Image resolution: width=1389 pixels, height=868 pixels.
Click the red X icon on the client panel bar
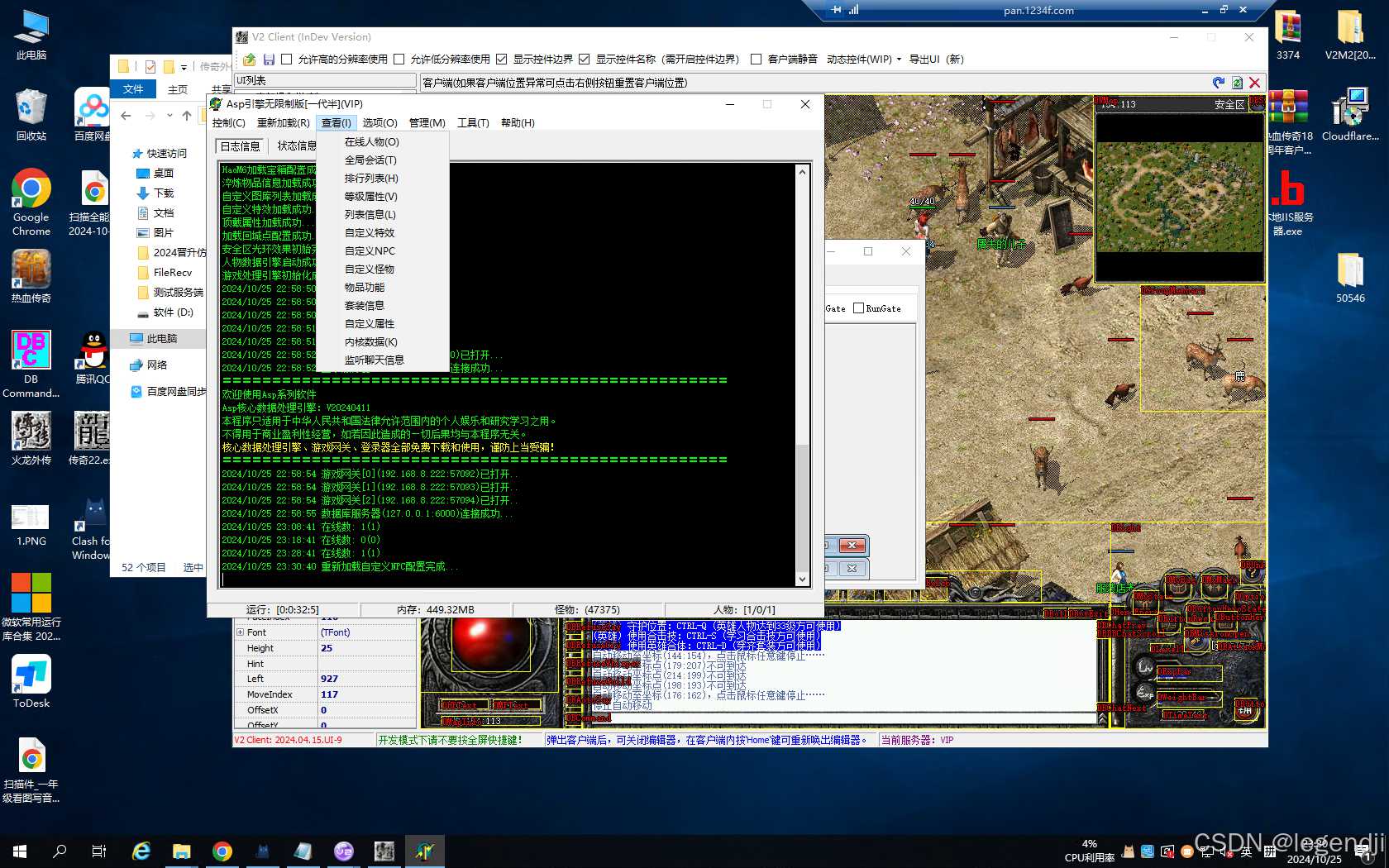(x=1255, y=83)
